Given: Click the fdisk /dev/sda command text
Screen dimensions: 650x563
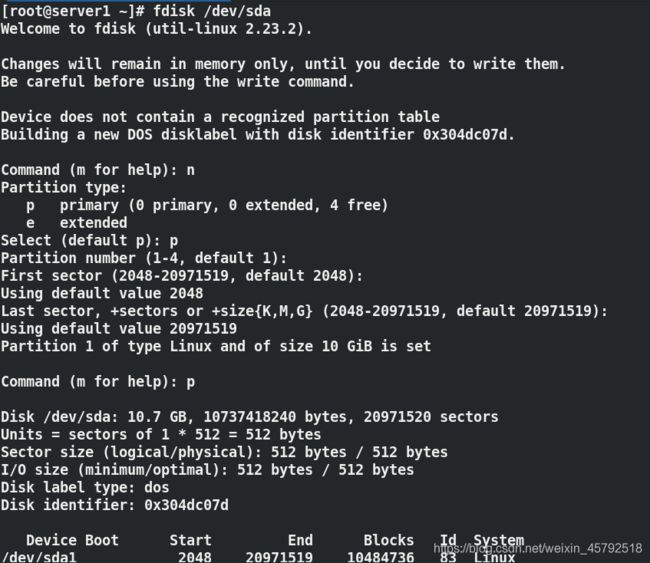Looking at the screenshot, I should click(212, 11).
